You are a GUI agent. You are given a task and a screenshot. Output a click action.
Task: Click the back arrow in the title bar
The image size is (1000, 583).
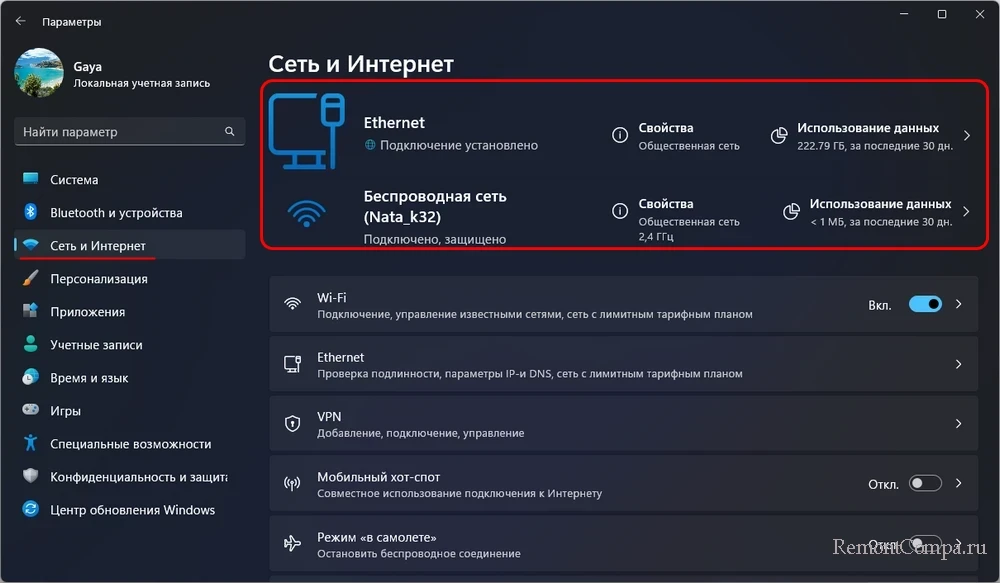coord(20,21)
